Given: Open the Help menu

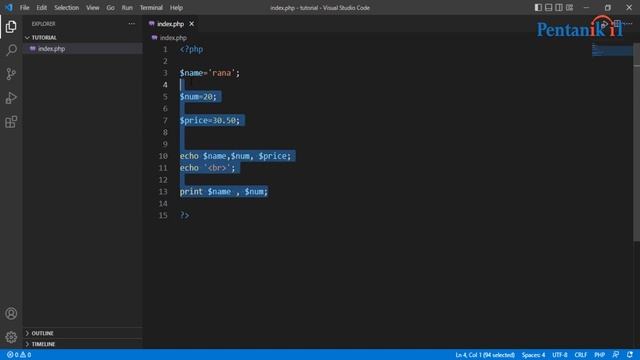Looking at the screenshot, I should click(176, 7).
